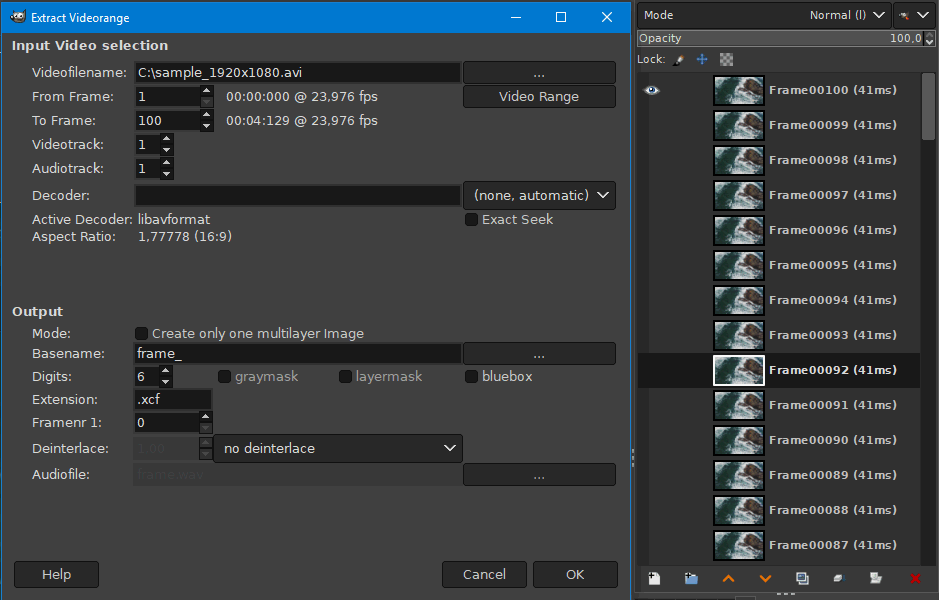Create a new layer group
This screenshot has height=600, width=939.
[x=691, y=578]
